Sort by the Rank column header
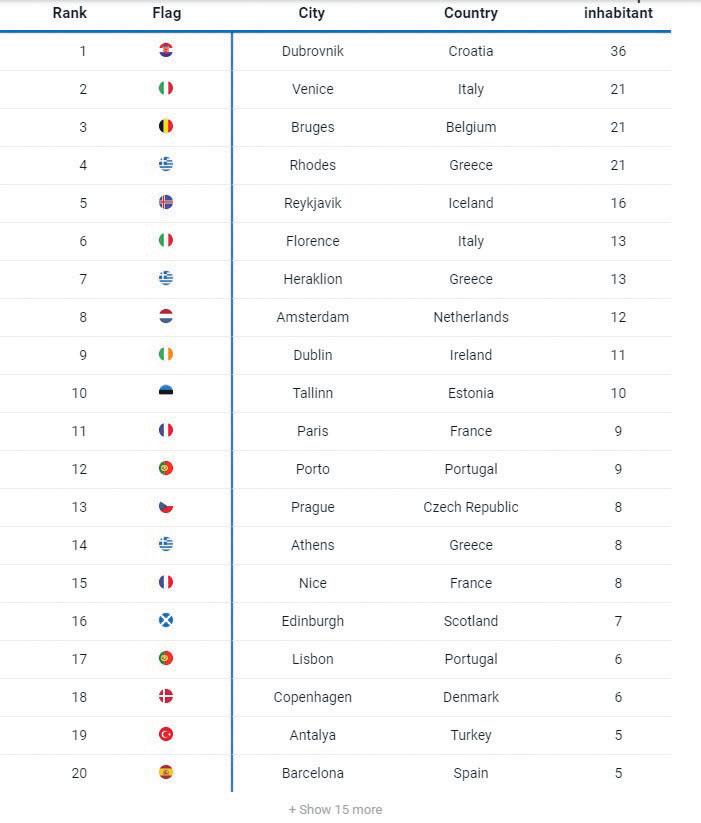This screenshot has width=701, height=823. [69, 13]
